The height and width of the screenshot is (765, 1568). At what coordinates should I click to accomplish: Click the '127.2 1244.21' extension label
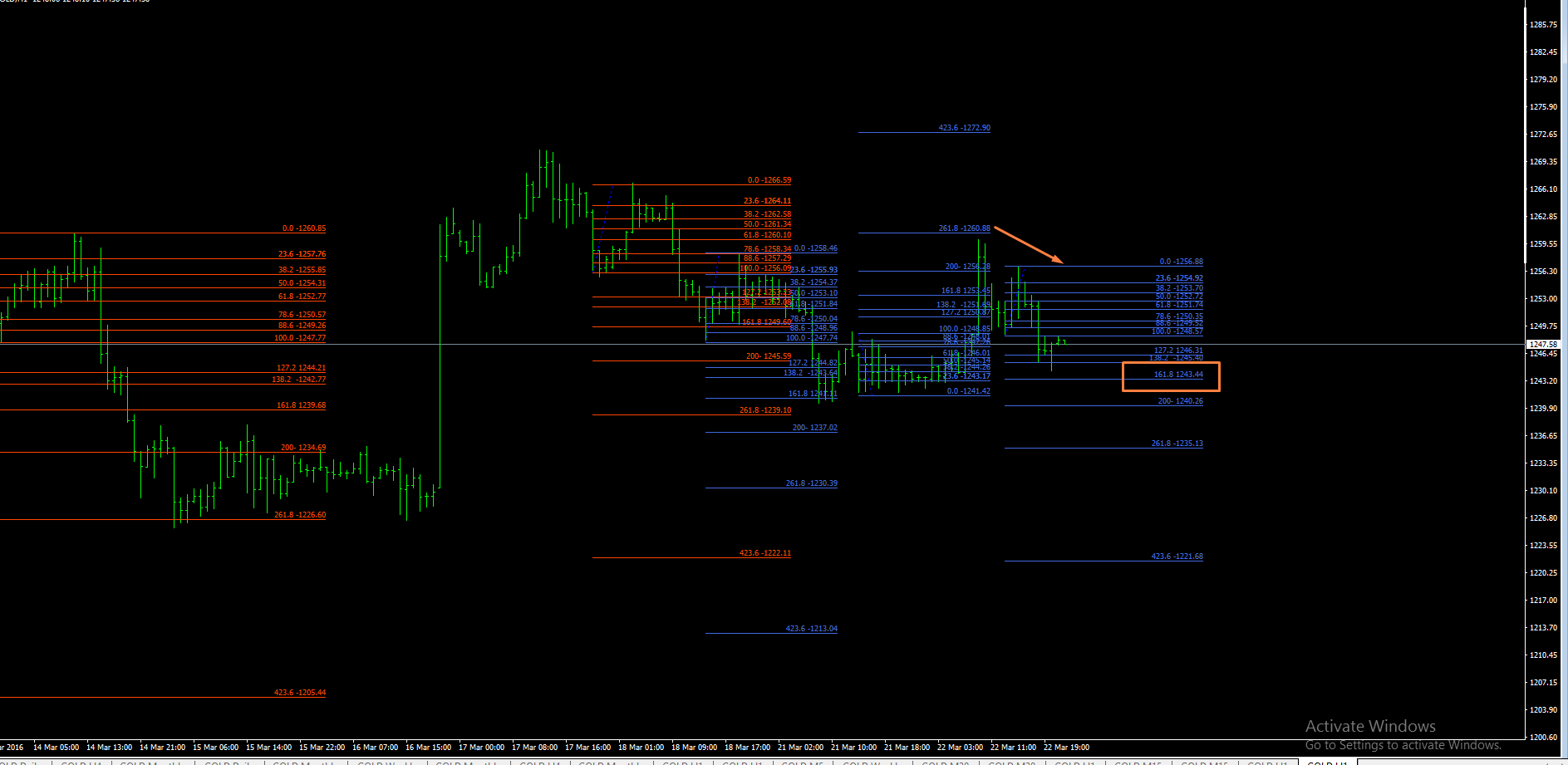click(x=301, y=368)
